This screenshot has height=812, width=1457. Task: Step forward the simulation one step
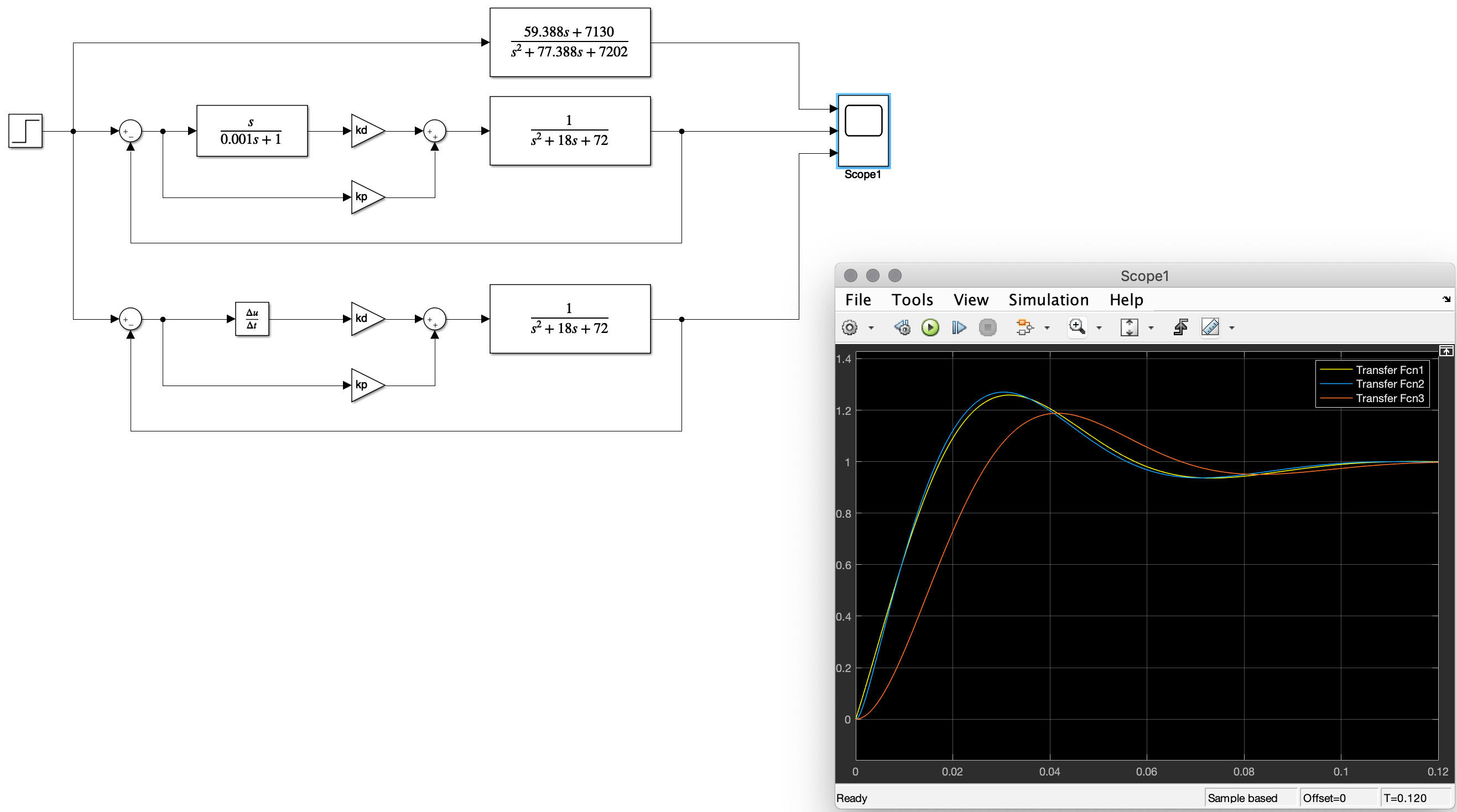click(x=960, y=327)
